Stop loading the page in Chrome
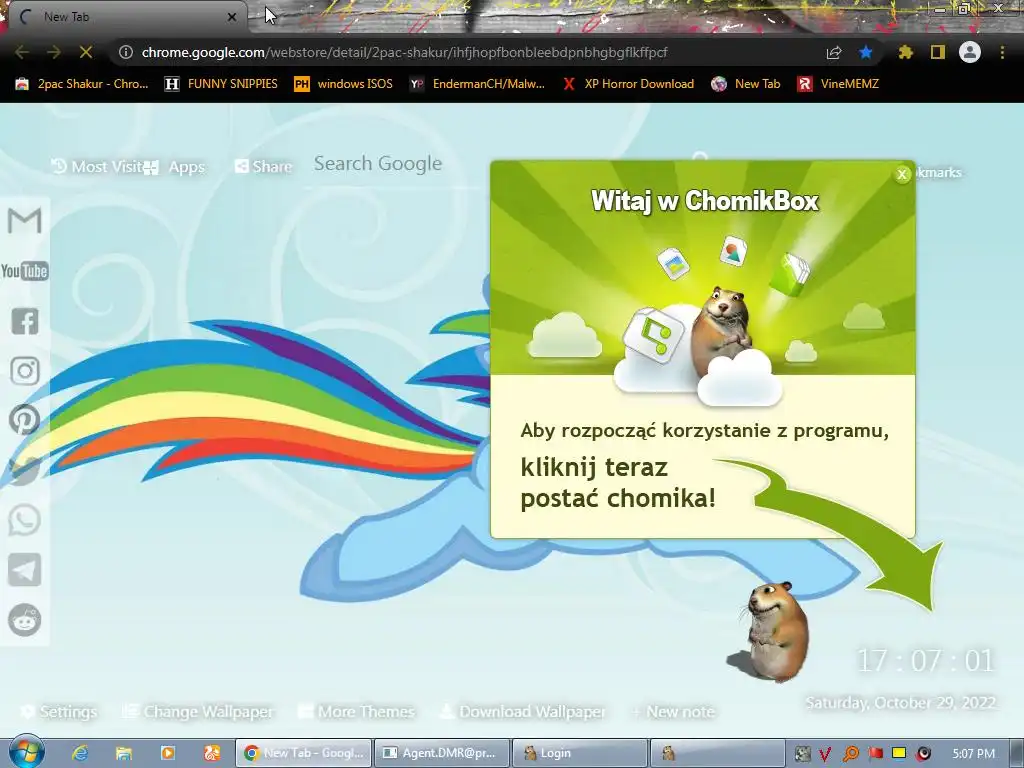Image resolution: width=1024 pixels, height=768 pixels. [x=86, y=52]
